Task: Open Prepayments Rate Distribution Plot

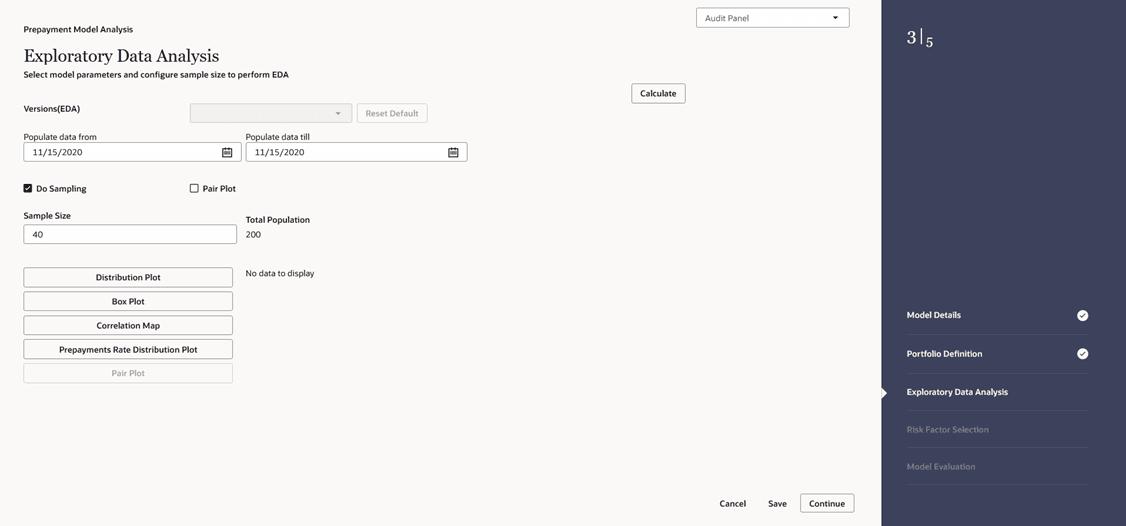Action: [x=128, y=349]
